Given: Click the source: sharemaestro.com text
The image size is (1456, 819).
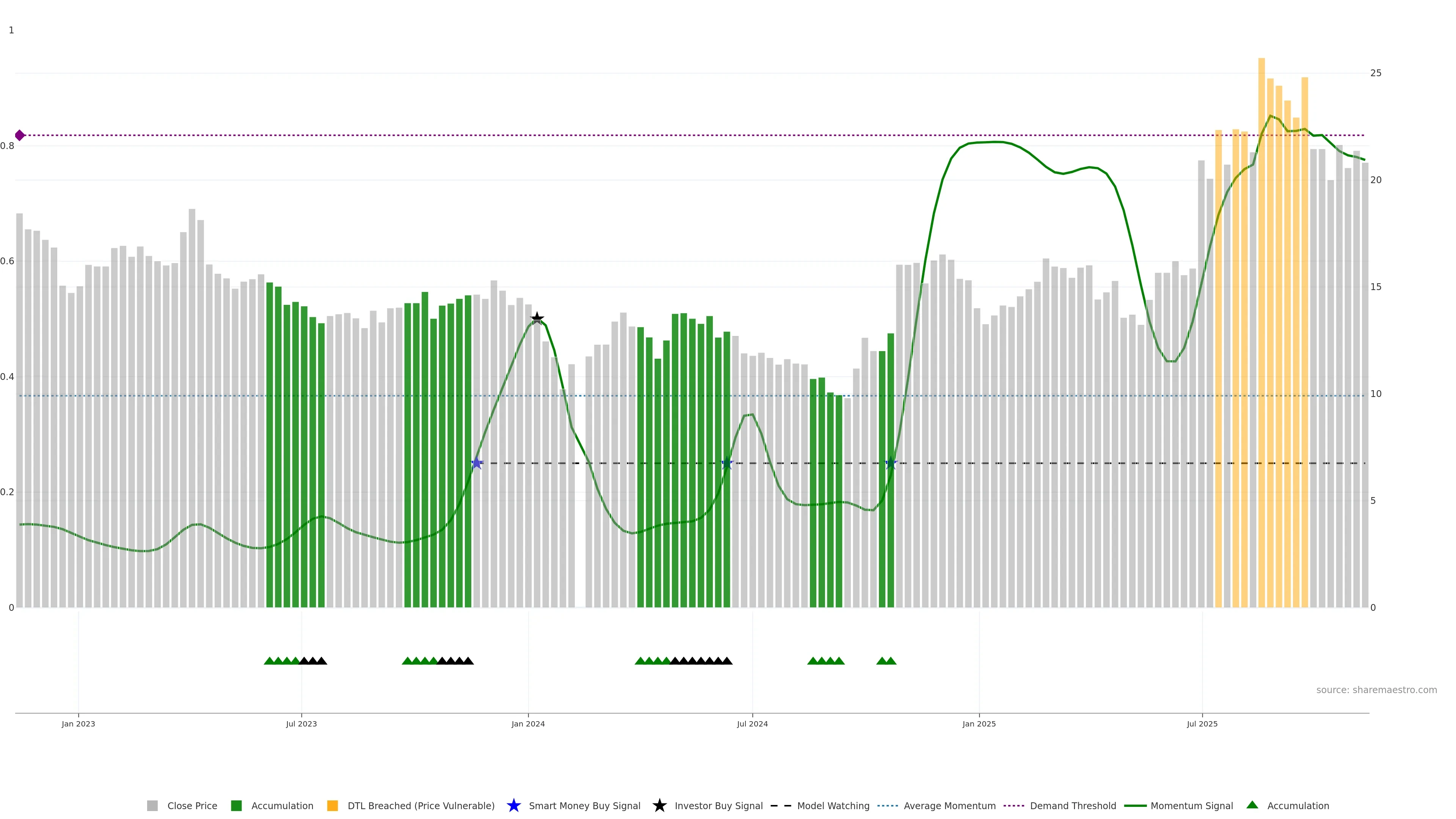Looking at the screenshot, I should point(1376,690).
